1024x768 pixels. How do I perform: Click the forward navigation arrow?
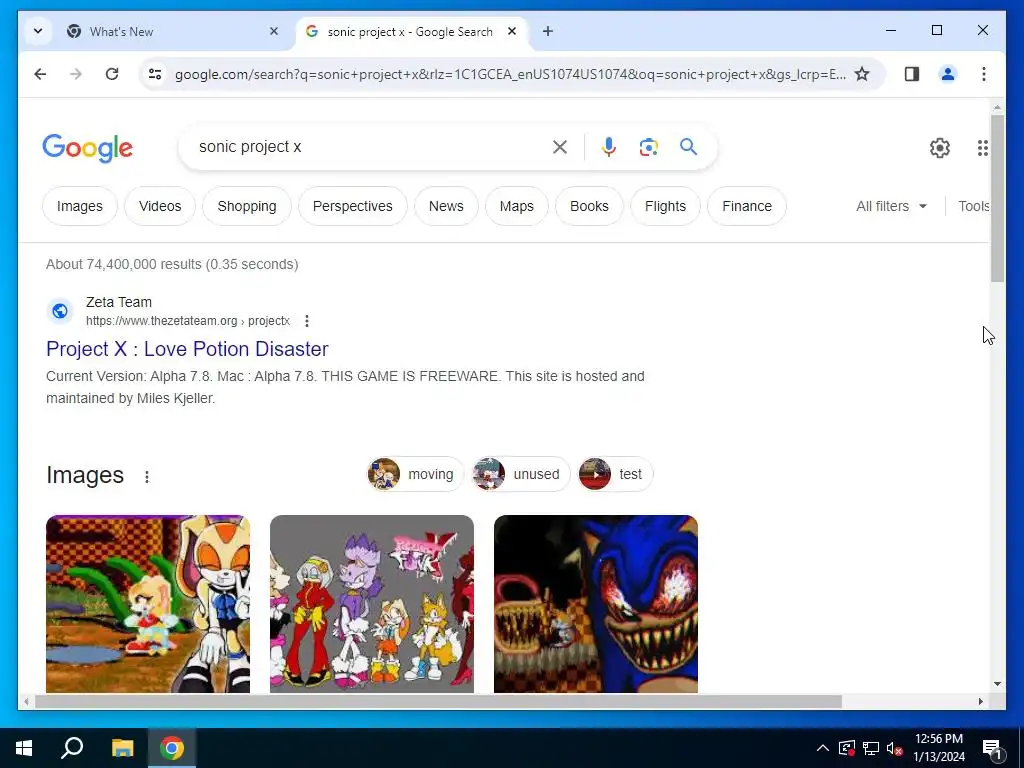tap(76, 74)
